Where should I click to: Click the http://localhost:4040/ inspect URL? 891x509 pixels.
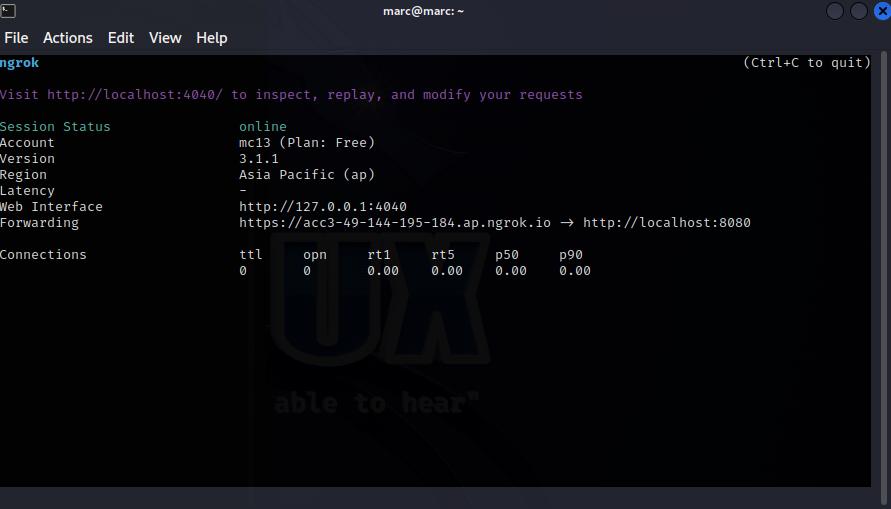pos(135,95)
